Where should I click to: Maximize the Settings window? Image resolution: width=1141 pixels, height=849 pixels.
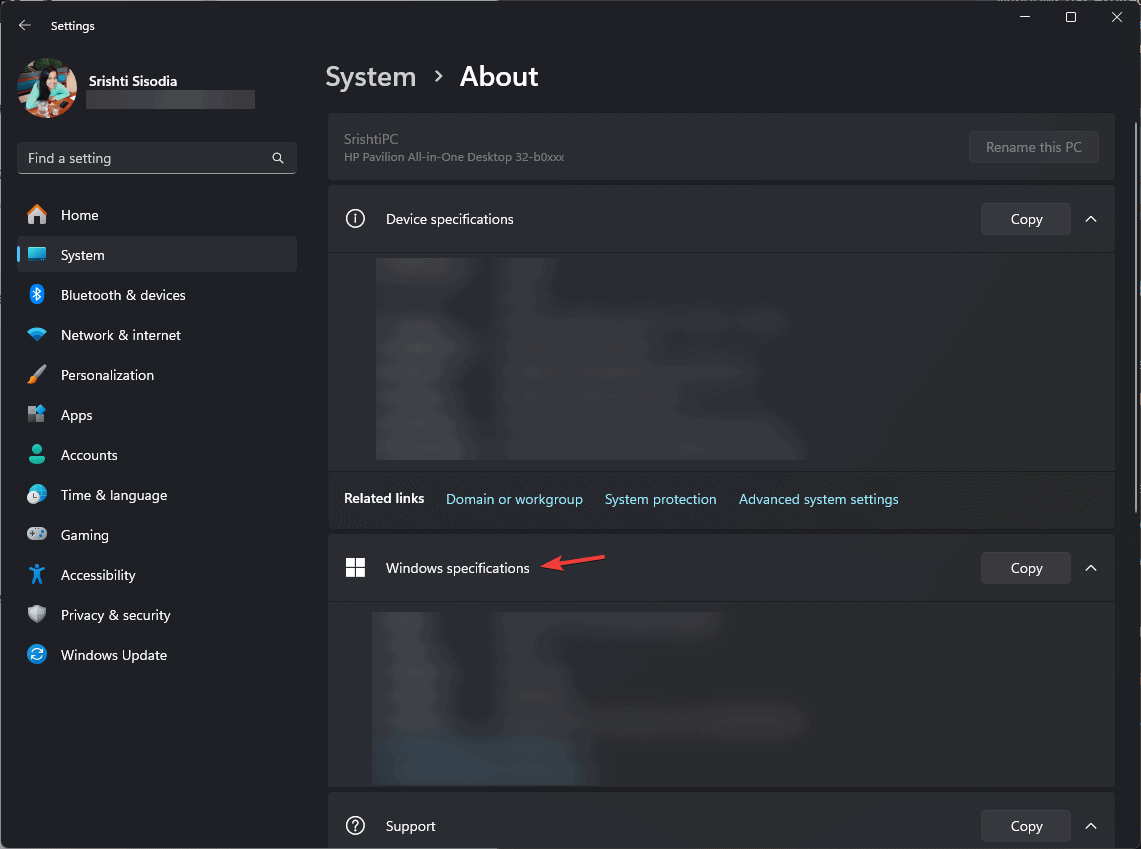[1070, 17]
